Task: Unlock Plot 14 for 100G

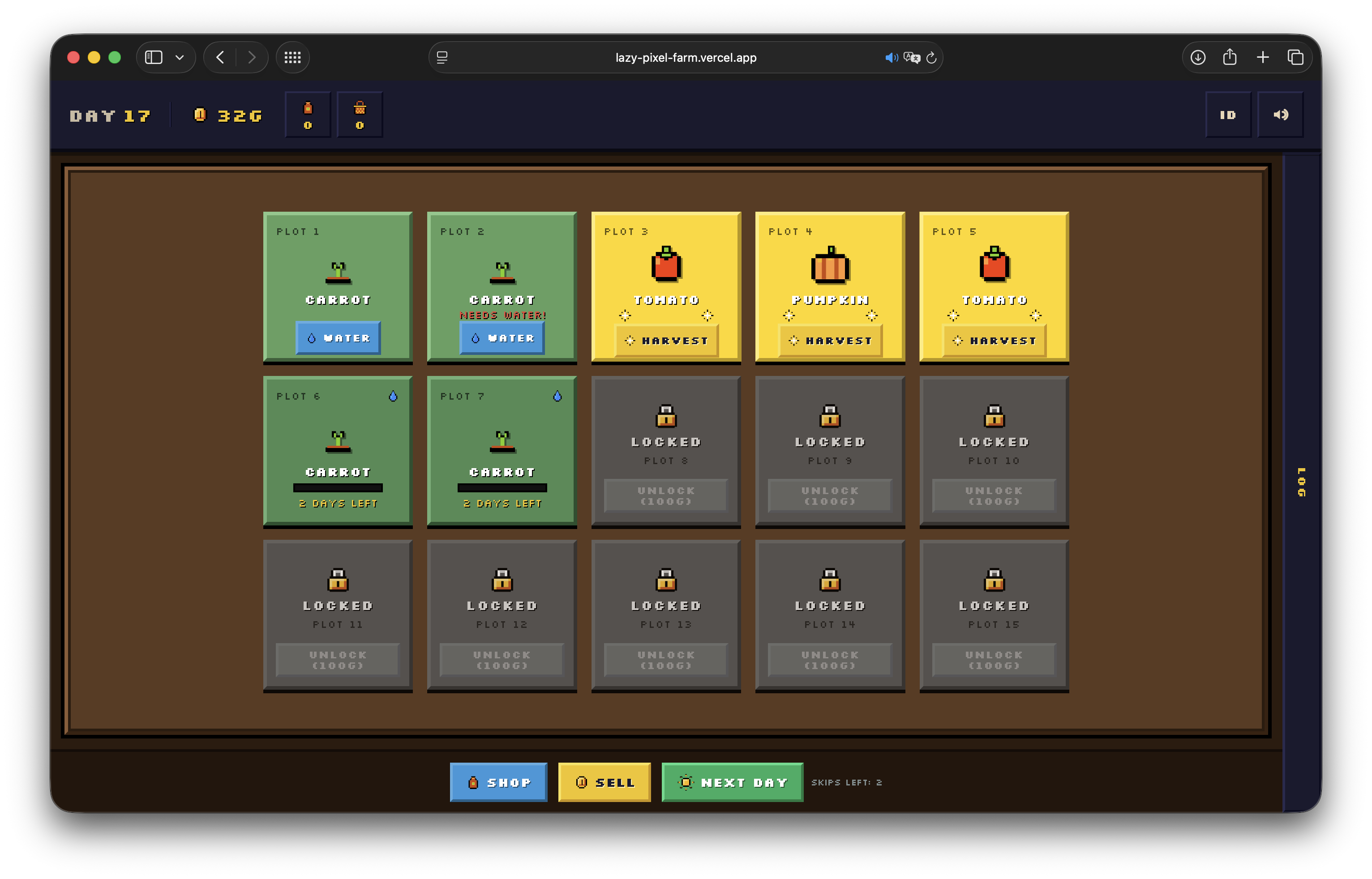Action: (830, 660)
